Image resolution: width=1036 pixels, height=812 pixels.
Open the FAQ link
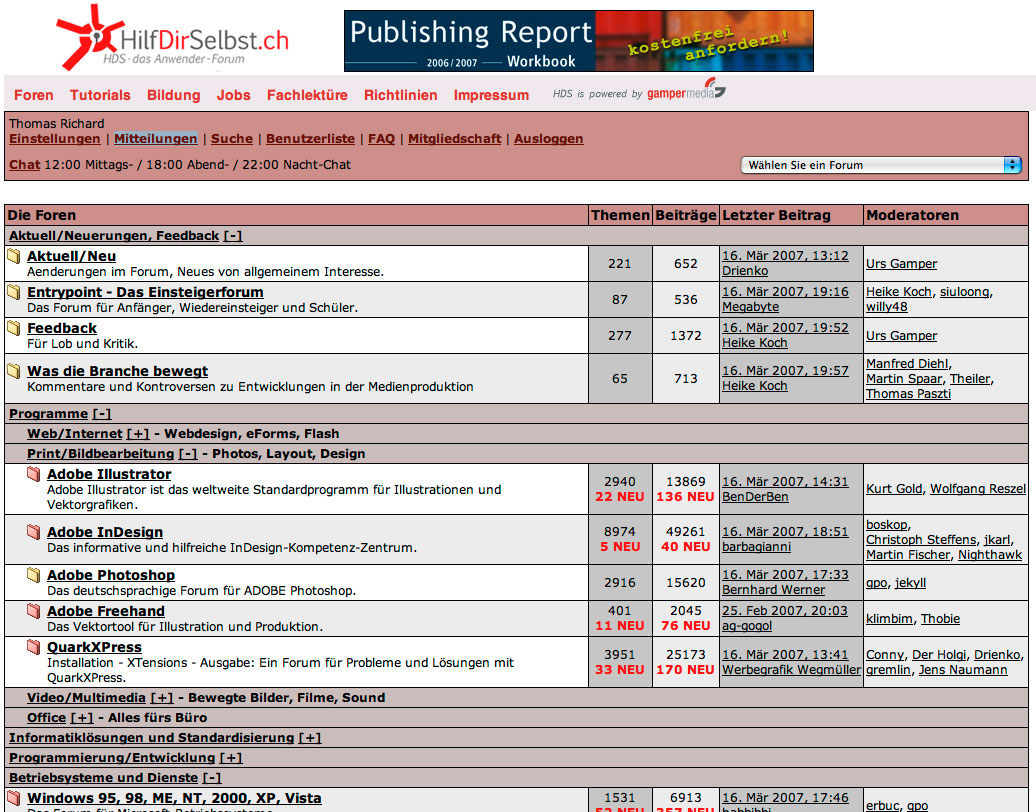[x=381, y=139]
